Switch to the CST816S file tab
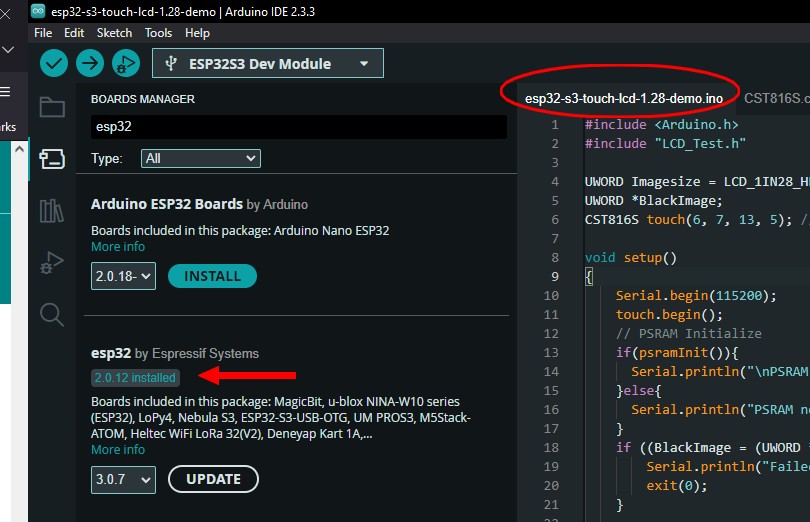 pos(776,98)
